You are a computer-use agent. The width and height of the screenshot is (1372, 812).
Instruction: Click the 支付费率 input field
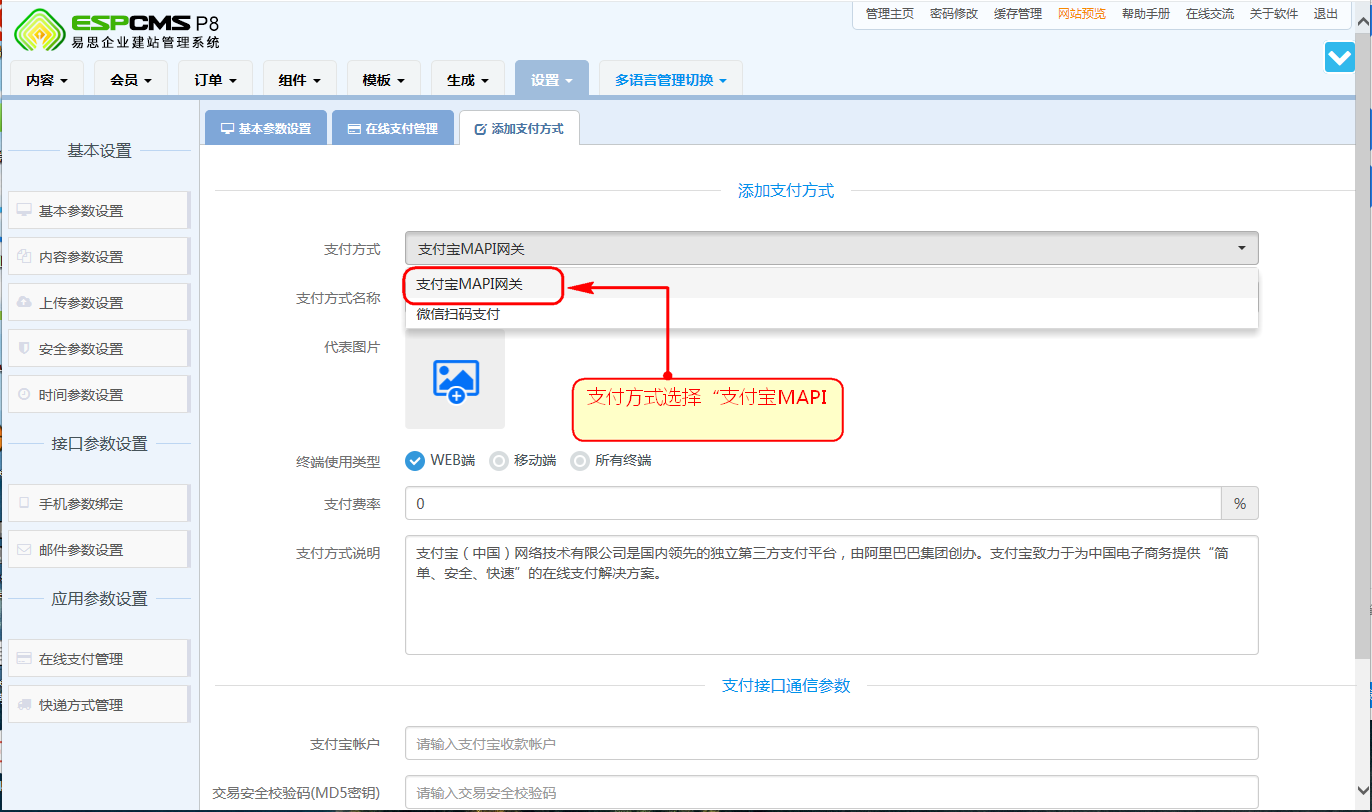pos(813,503)
